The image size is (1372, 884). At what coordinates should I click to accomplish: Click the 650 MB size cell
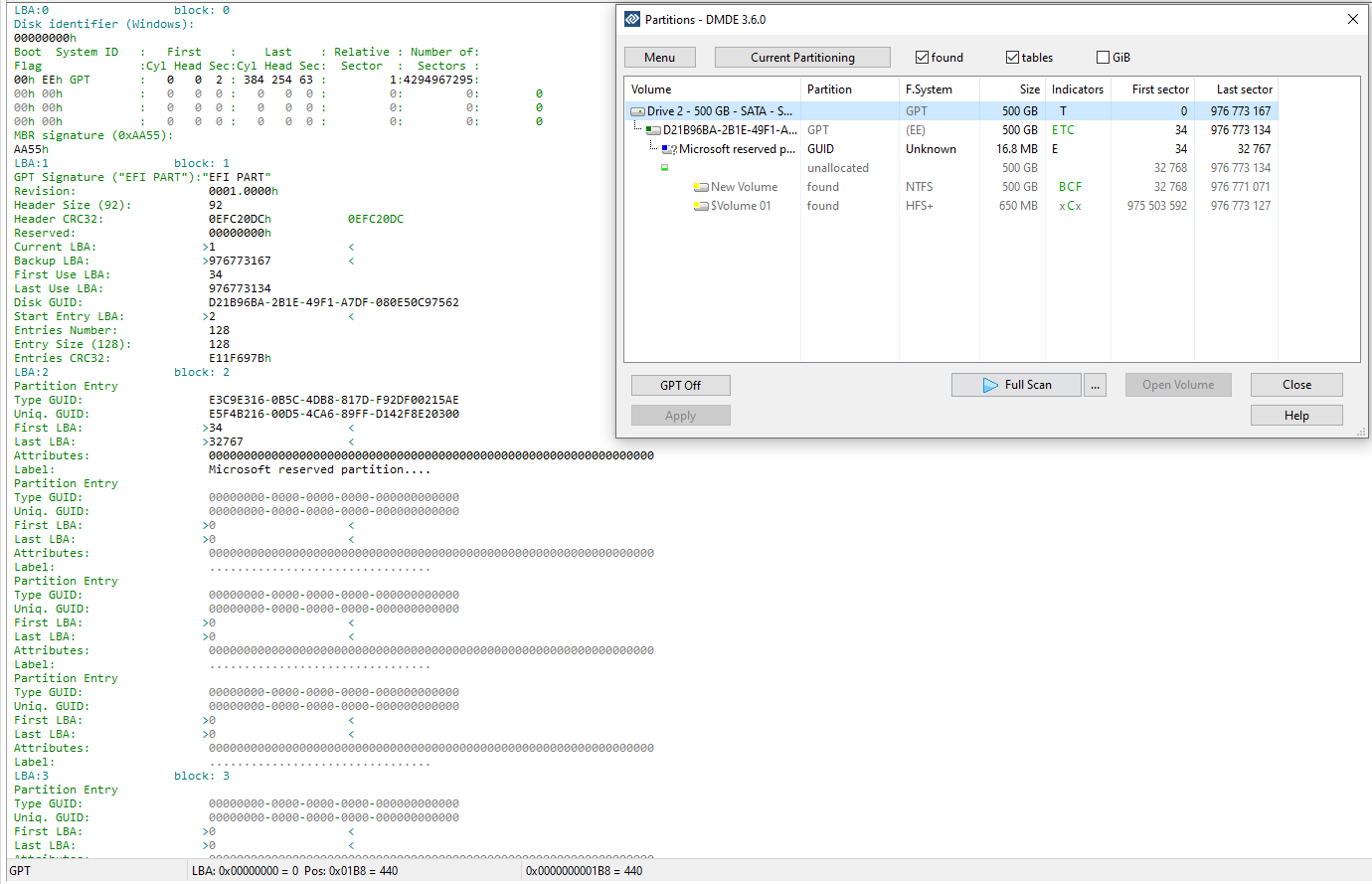coord(1018,206)
